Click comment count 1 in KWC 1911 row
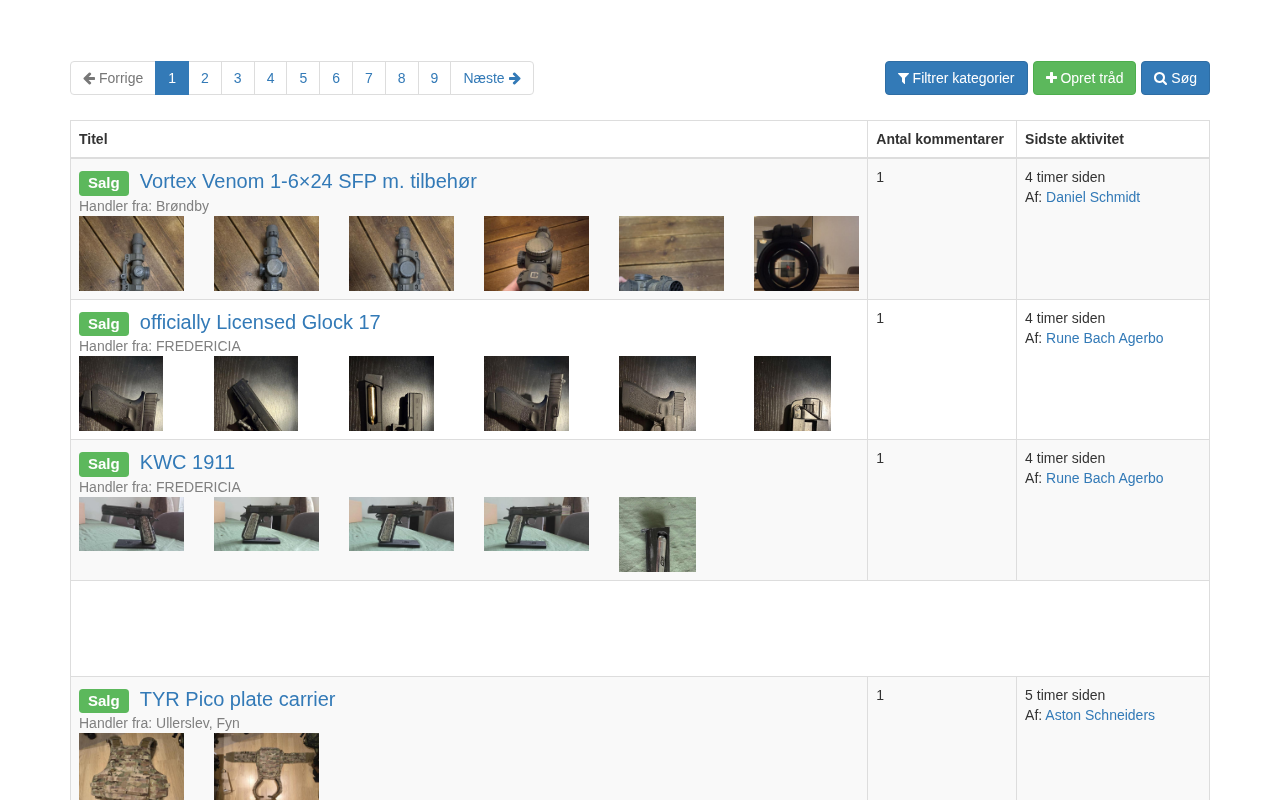The width and height of the screenshot is (1280, 800). click(880, 458)
